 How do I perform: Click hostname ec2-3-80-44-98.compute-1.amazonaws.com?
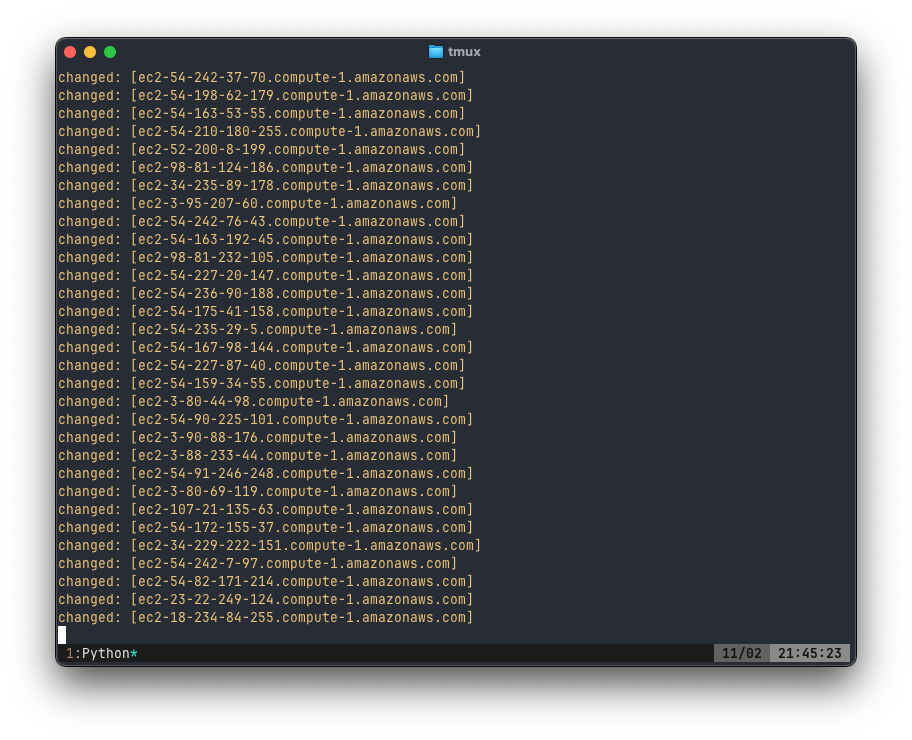click(x=289, y=402)
